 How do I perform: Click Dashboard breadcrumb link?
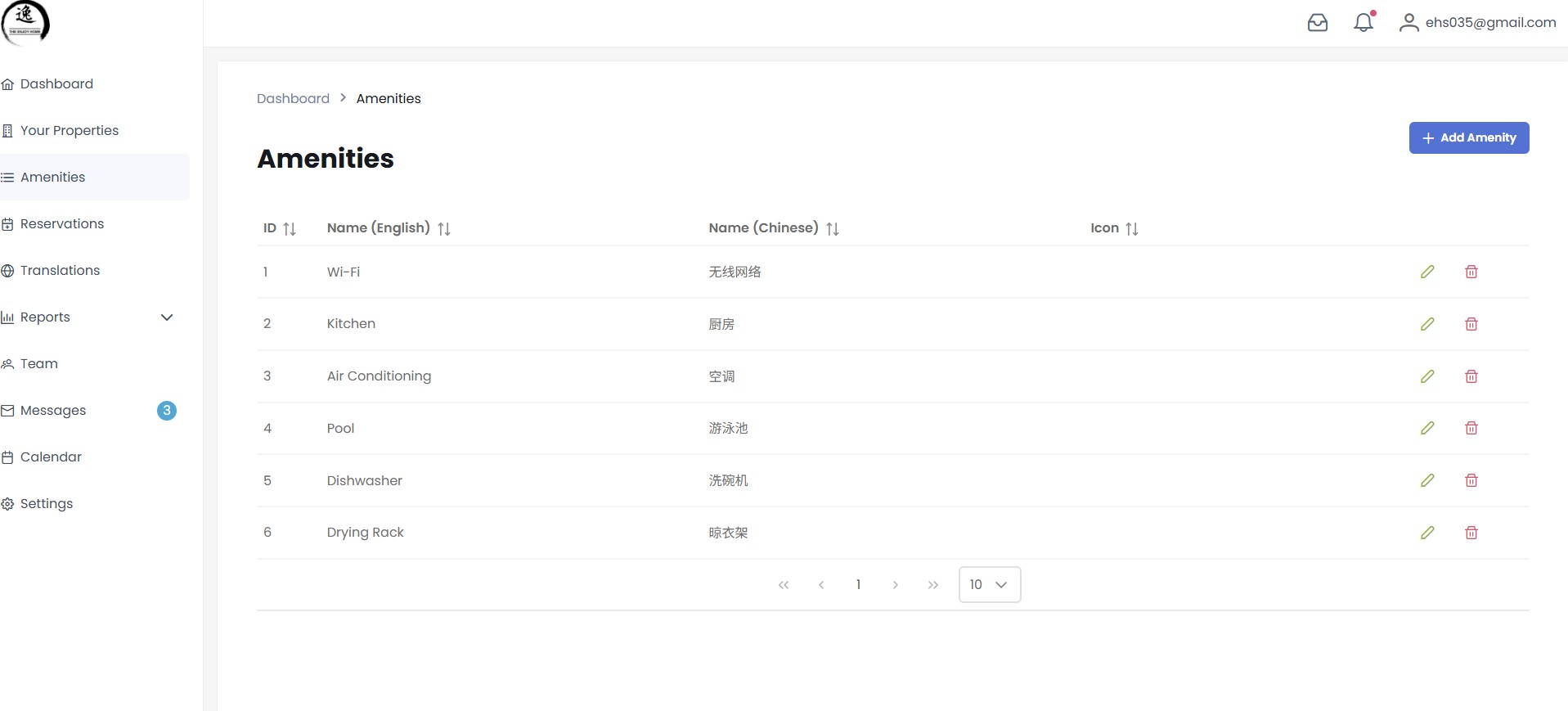pos(293,98)
